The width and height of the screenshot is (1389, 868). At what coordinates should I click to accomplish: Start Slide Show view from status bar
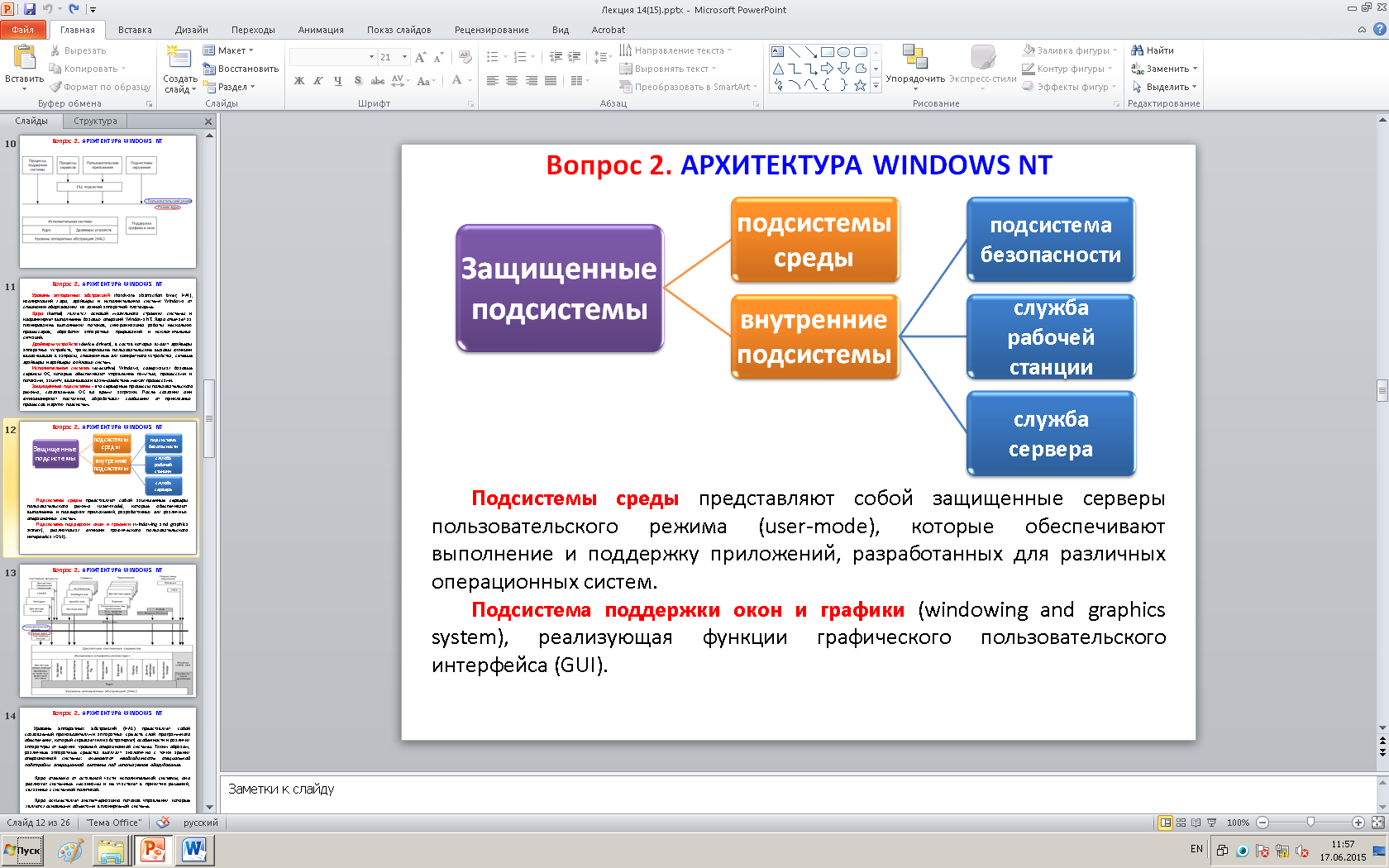click(x=1211, y=823)
